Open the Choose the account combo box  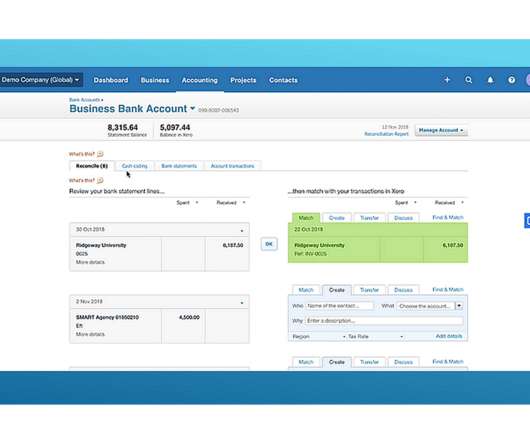tap(429, 306)
